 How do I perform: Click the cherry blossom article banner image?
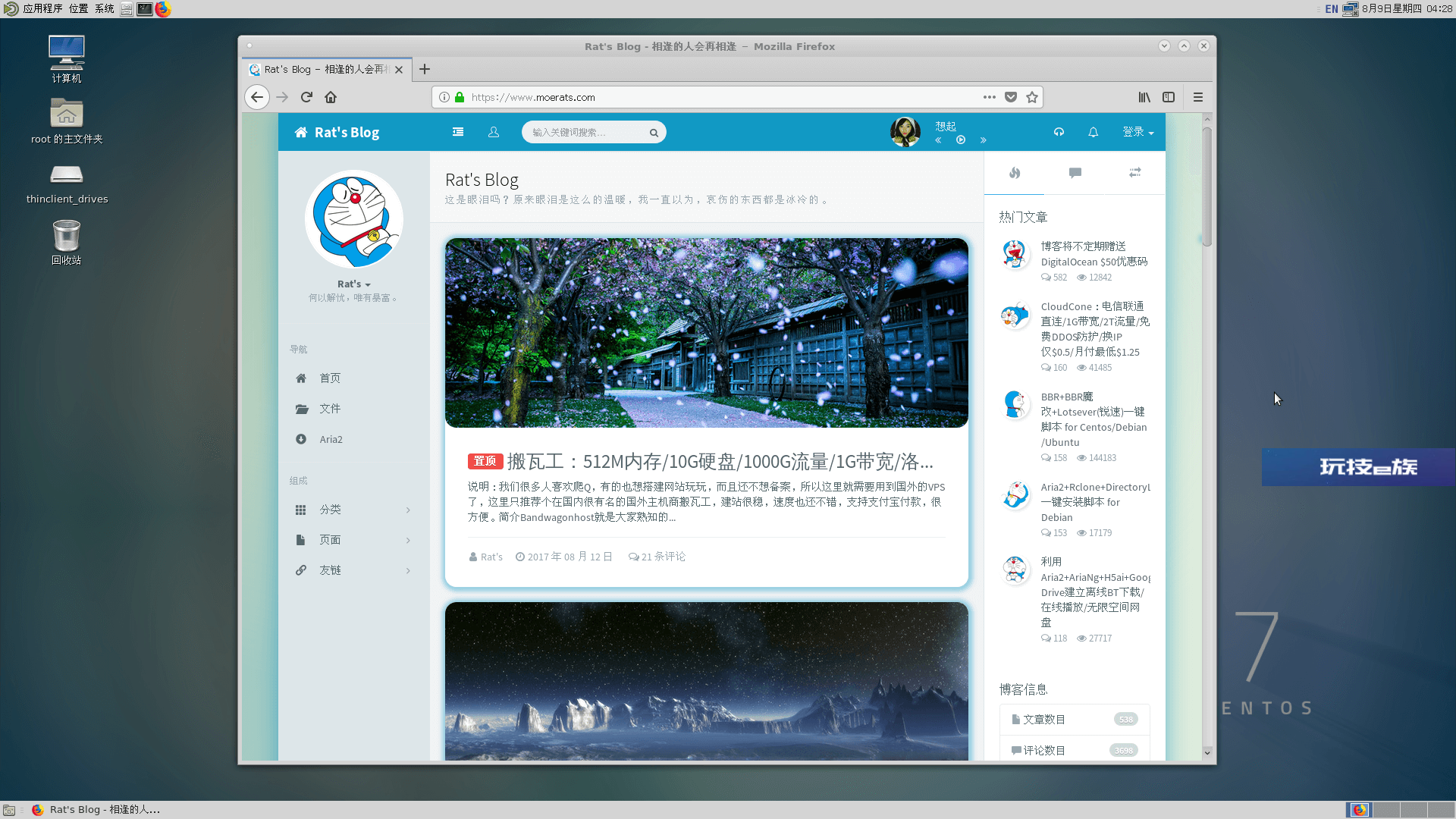(x=707, y=333)
